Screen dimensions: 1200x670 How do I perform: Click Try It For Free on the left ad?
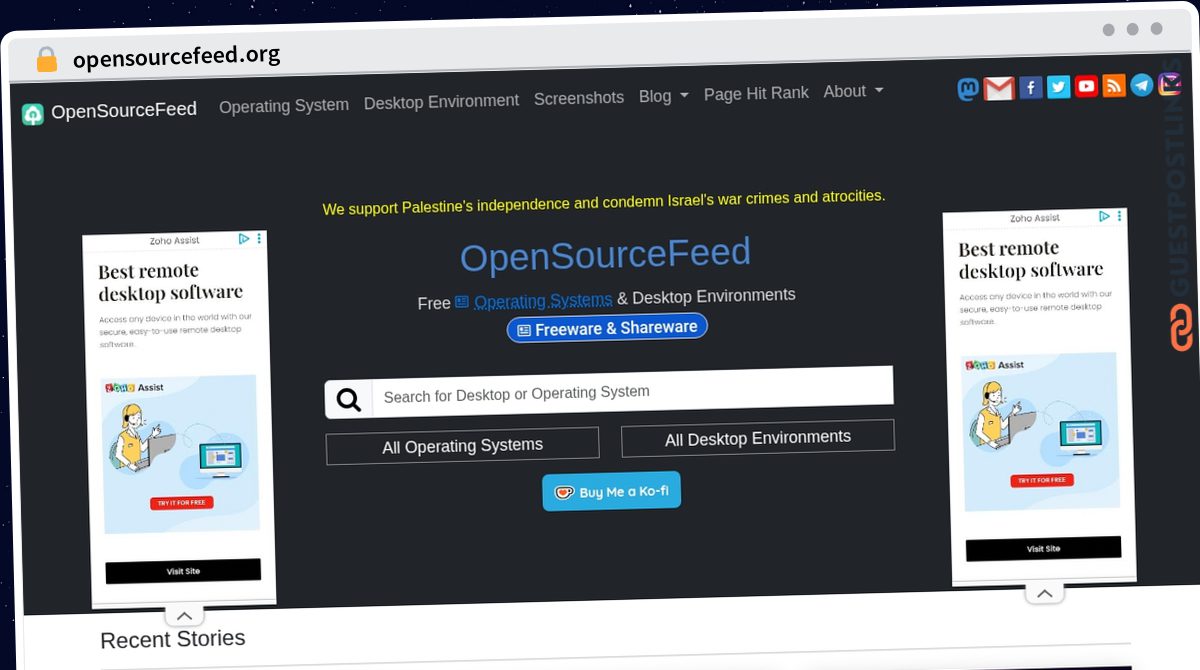[182, 503]
